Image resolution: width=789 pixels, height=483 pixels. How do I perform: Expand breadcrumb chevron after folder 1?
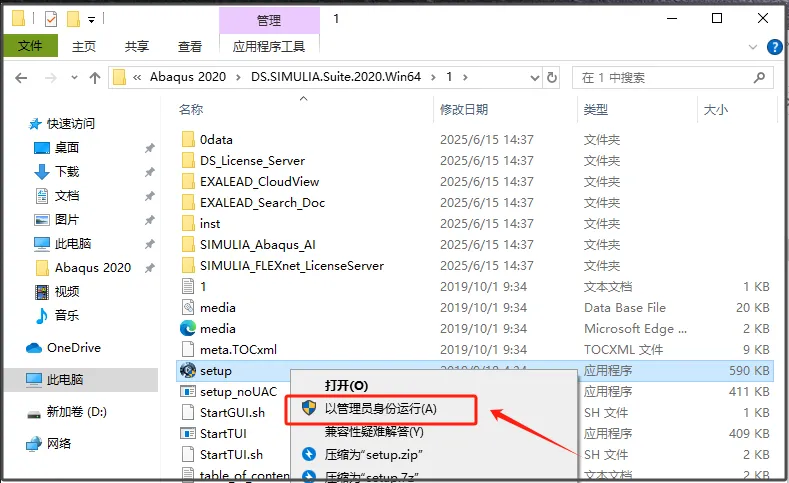(465, 77)
